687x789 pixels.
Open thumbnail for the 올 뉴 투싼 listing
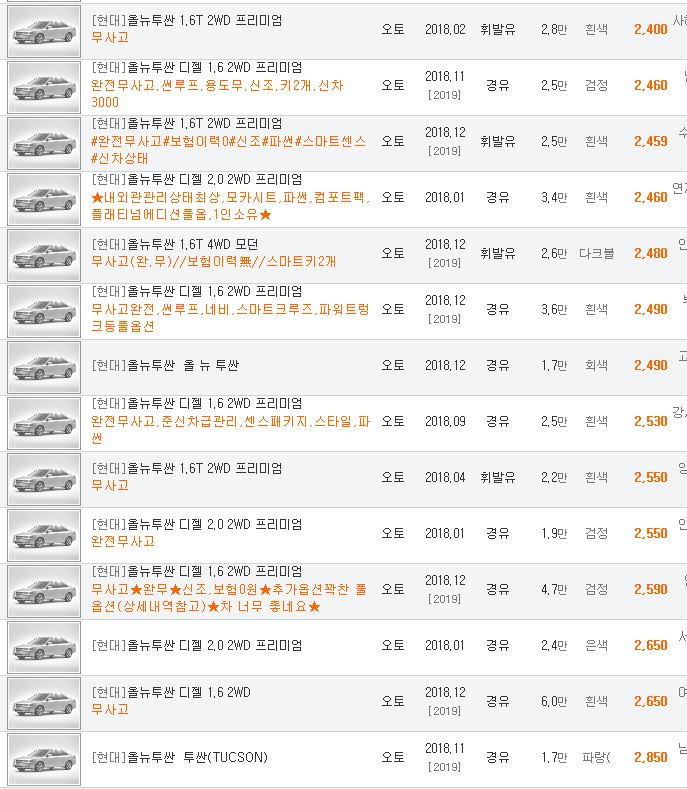pyautogui.click(x=43, y=367)
